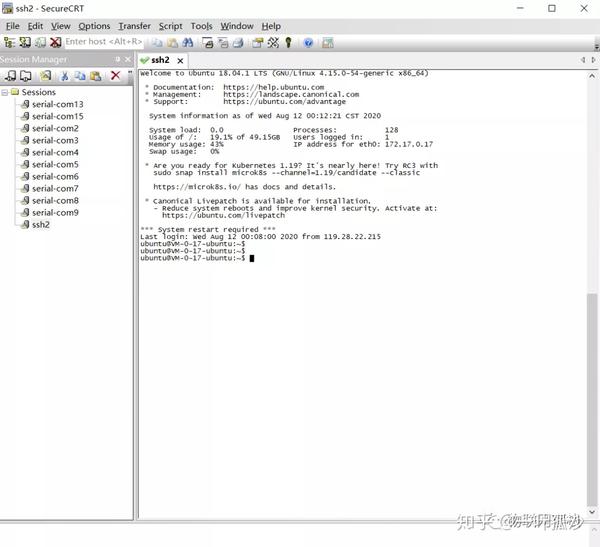Click the https://microk8s.io/ text in terminal
Screen dimensions: 600x547
(x=197, y=187)
